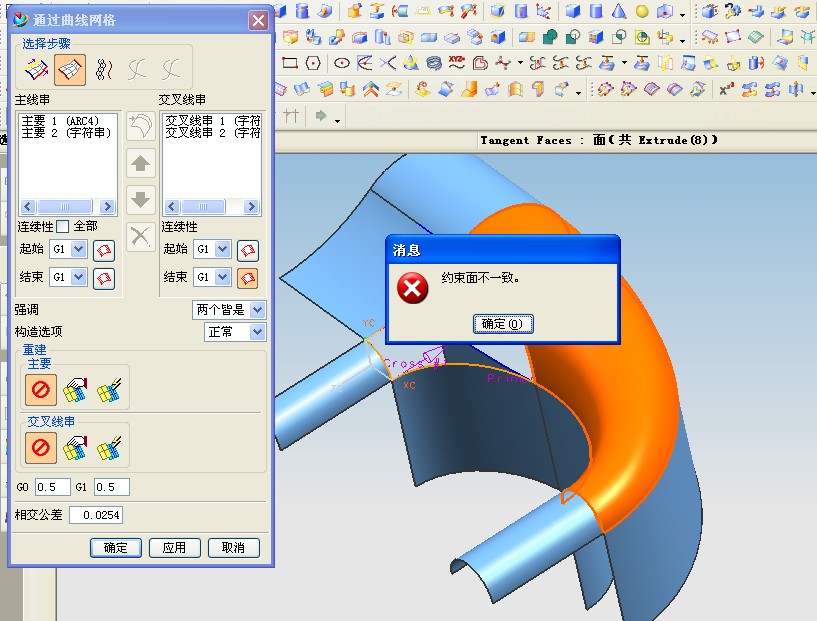
Task: Click the remove string X icon
Action: click(x=141, y=236)
